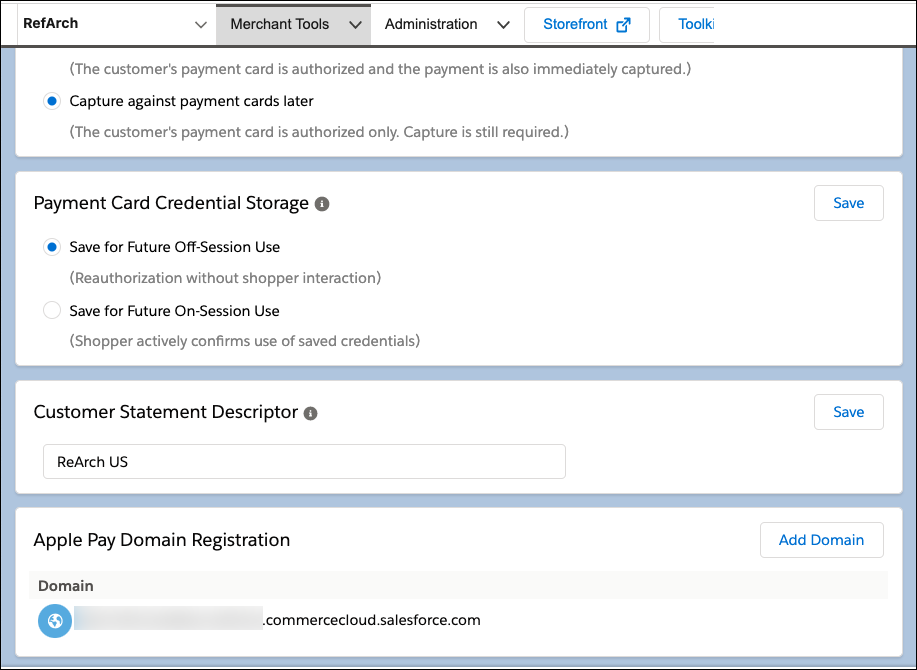Save the Customer Statement Descriptor
Screen dimensions: 917x670
tap(848, 411)
